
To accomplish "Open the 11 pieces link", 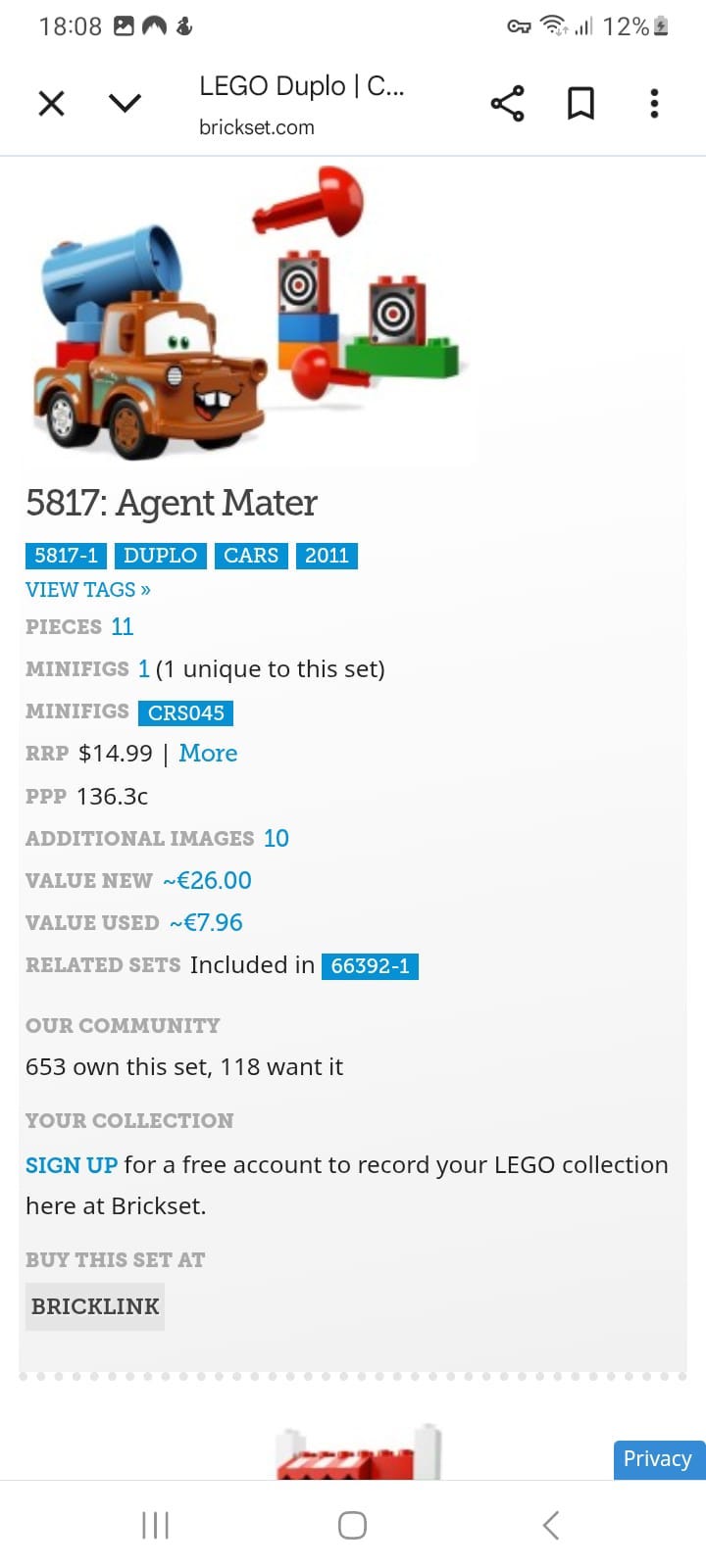I will 122,627.
